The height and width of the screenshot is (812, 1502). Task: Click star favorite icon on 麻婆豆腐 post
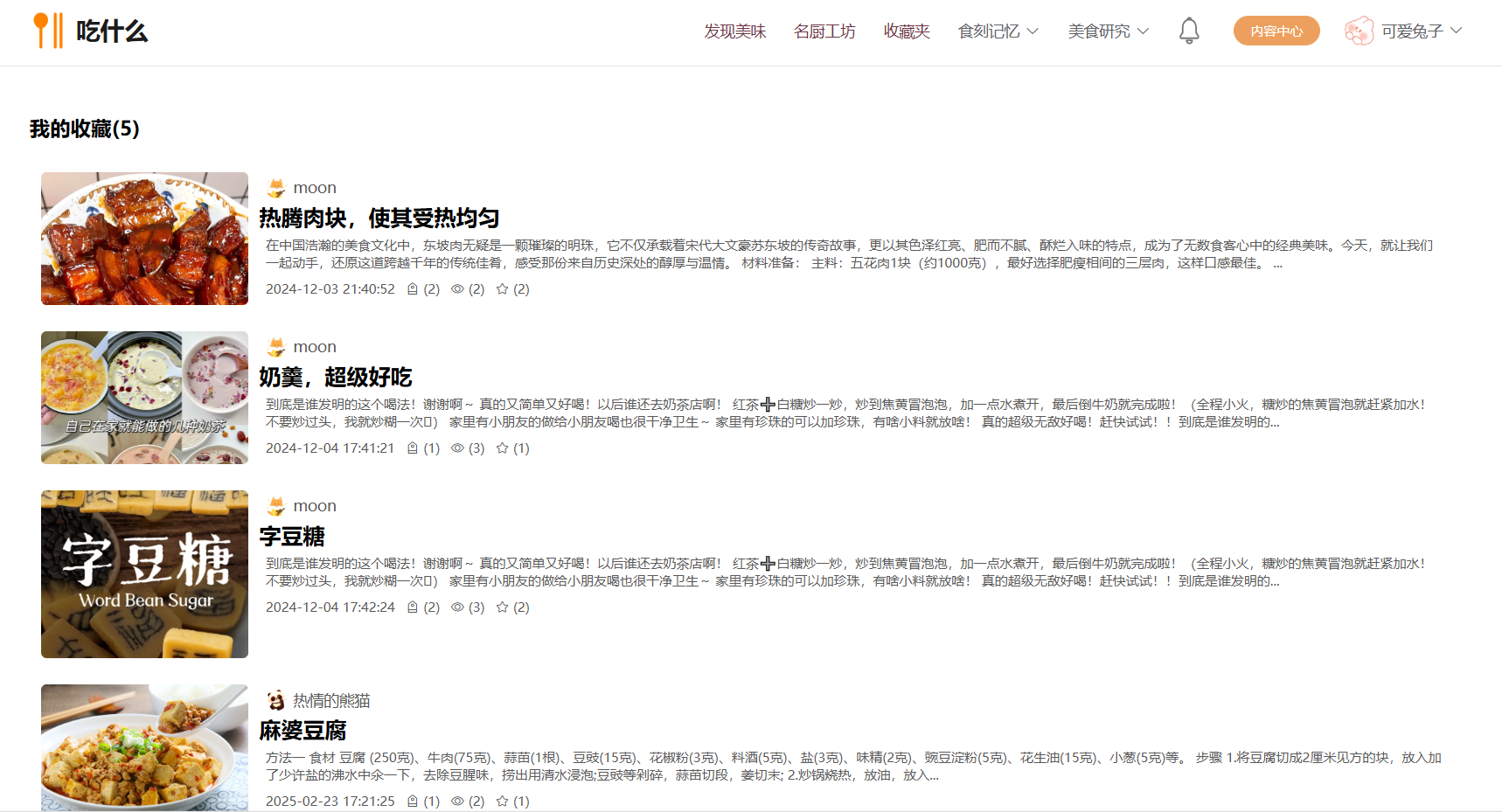point(503,802)
